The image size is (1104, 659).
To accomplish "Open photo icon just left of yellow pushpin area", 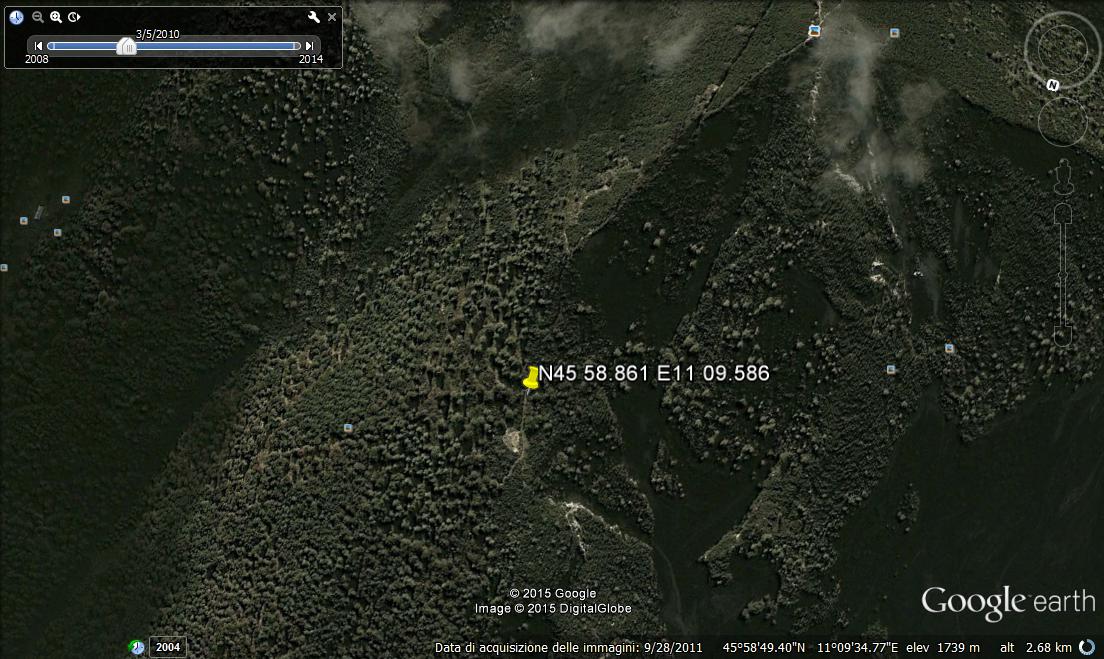I will pos(348,428).
